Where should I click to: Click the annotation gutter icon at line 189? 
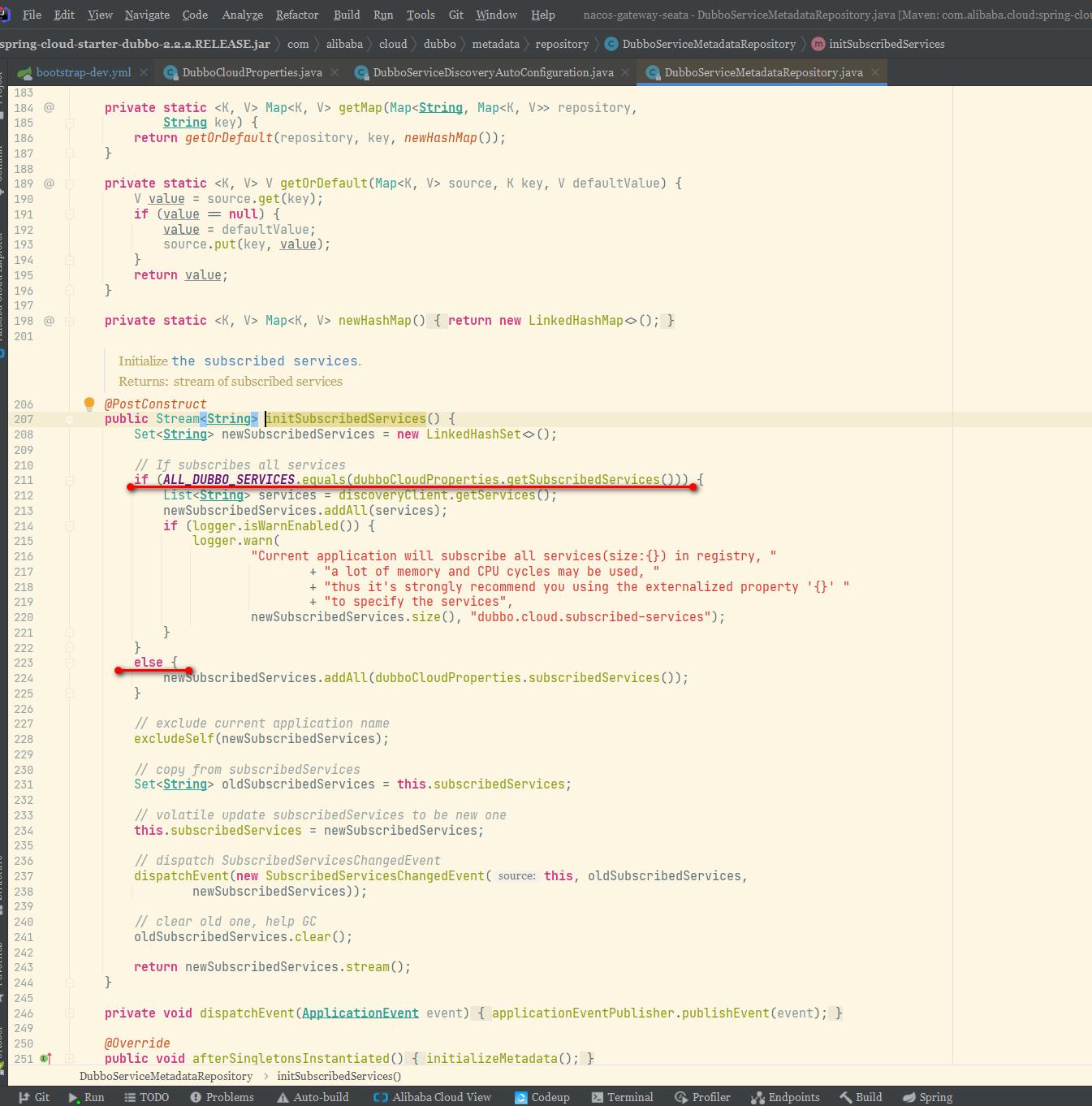(49, 184)
